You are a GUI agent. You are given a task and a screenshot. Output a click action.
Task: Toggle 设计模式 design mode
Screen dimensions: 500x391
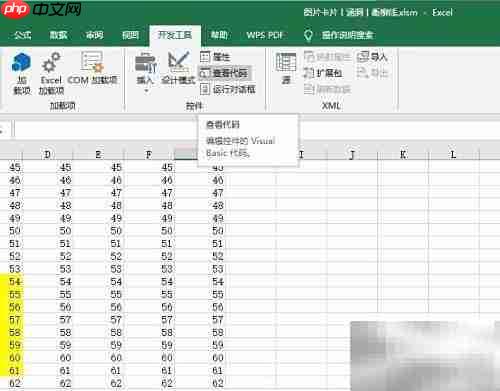click(x=178, y=68)
